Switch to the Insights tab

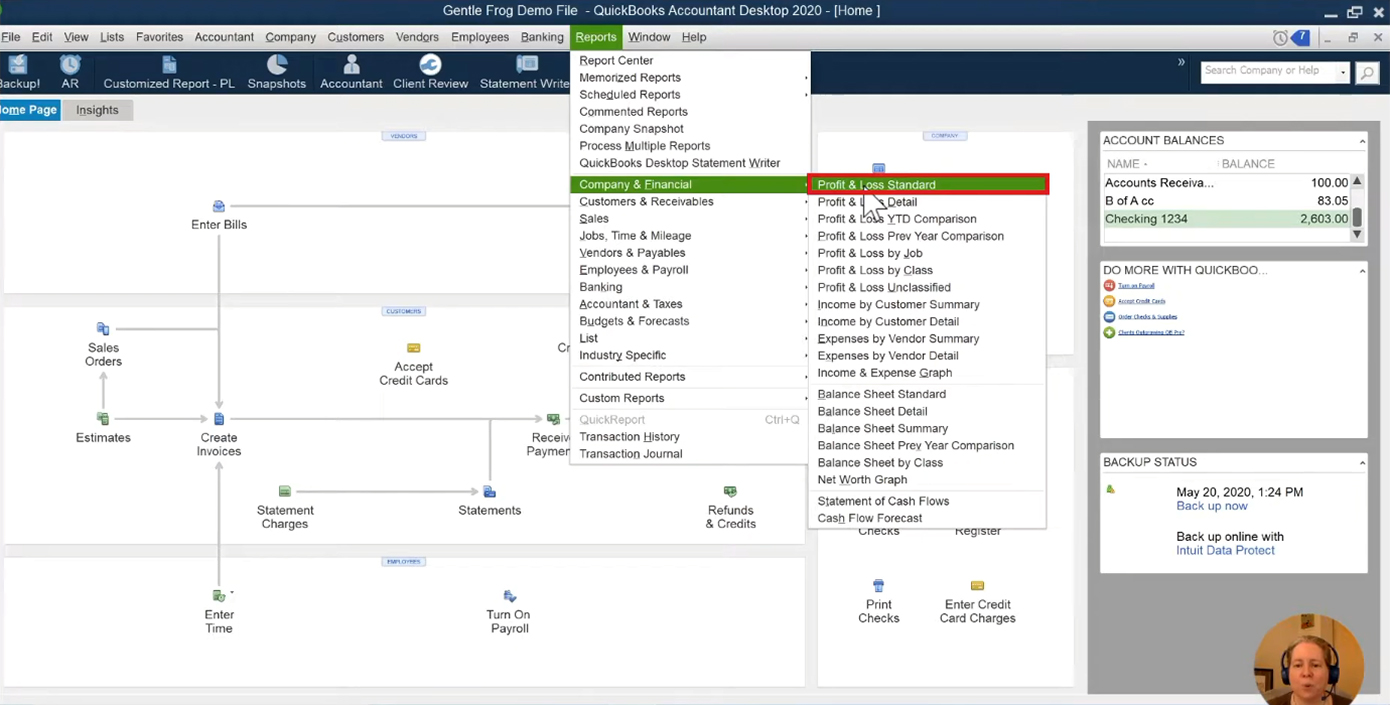click(x=97, y=110)
